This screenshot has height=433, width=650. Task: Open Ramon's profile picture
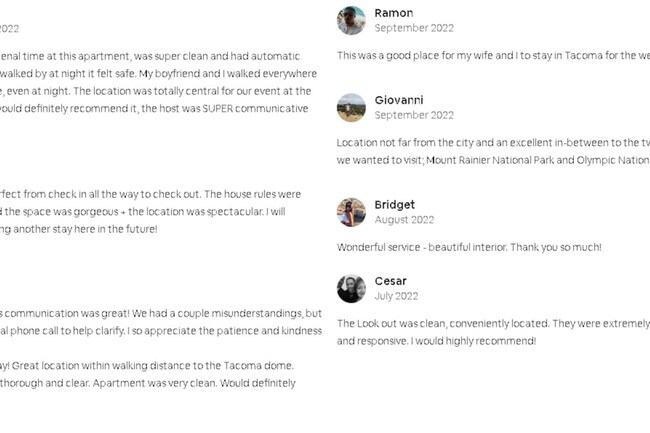point(351,20)
